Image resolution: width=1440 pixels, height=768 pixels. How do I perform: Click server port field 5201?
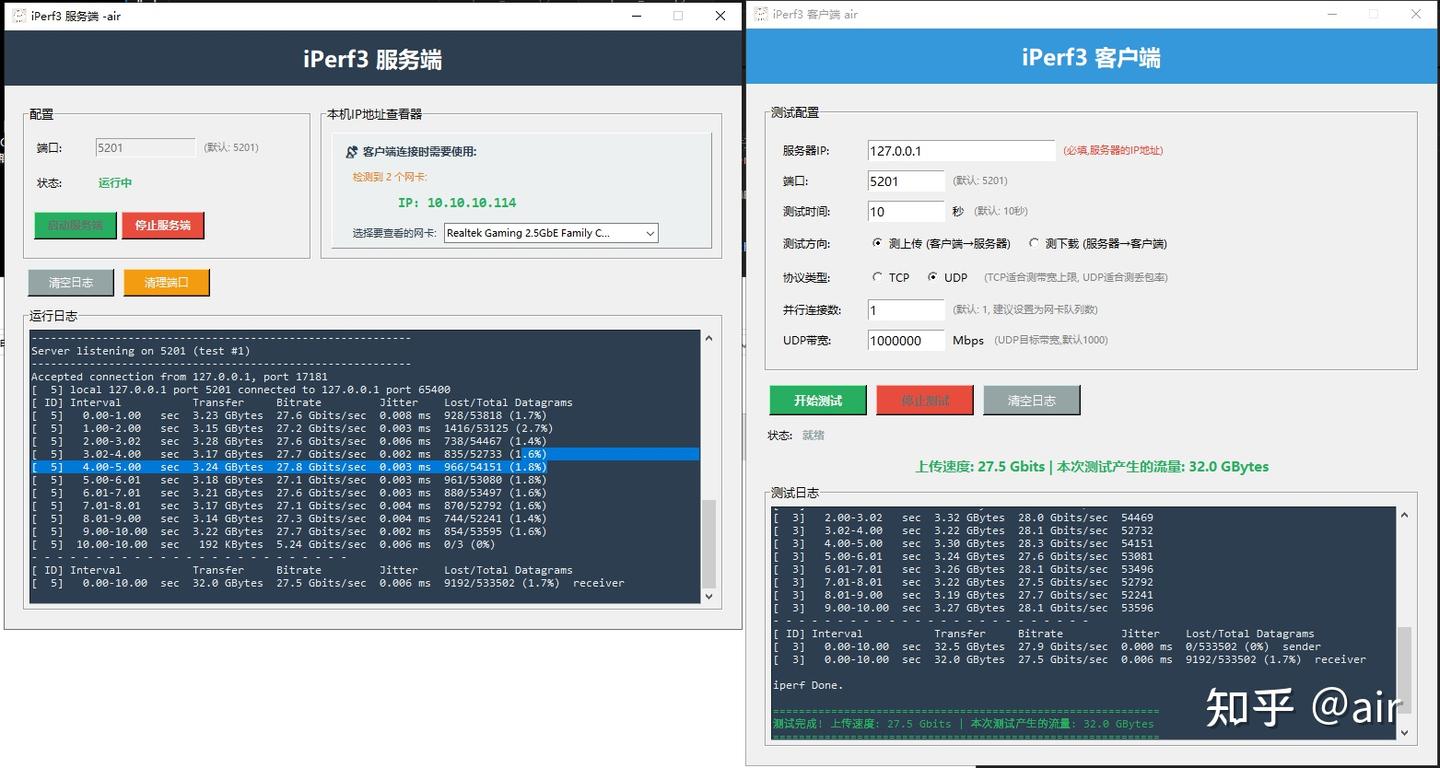pyautogui.click(x=145, y=147)
